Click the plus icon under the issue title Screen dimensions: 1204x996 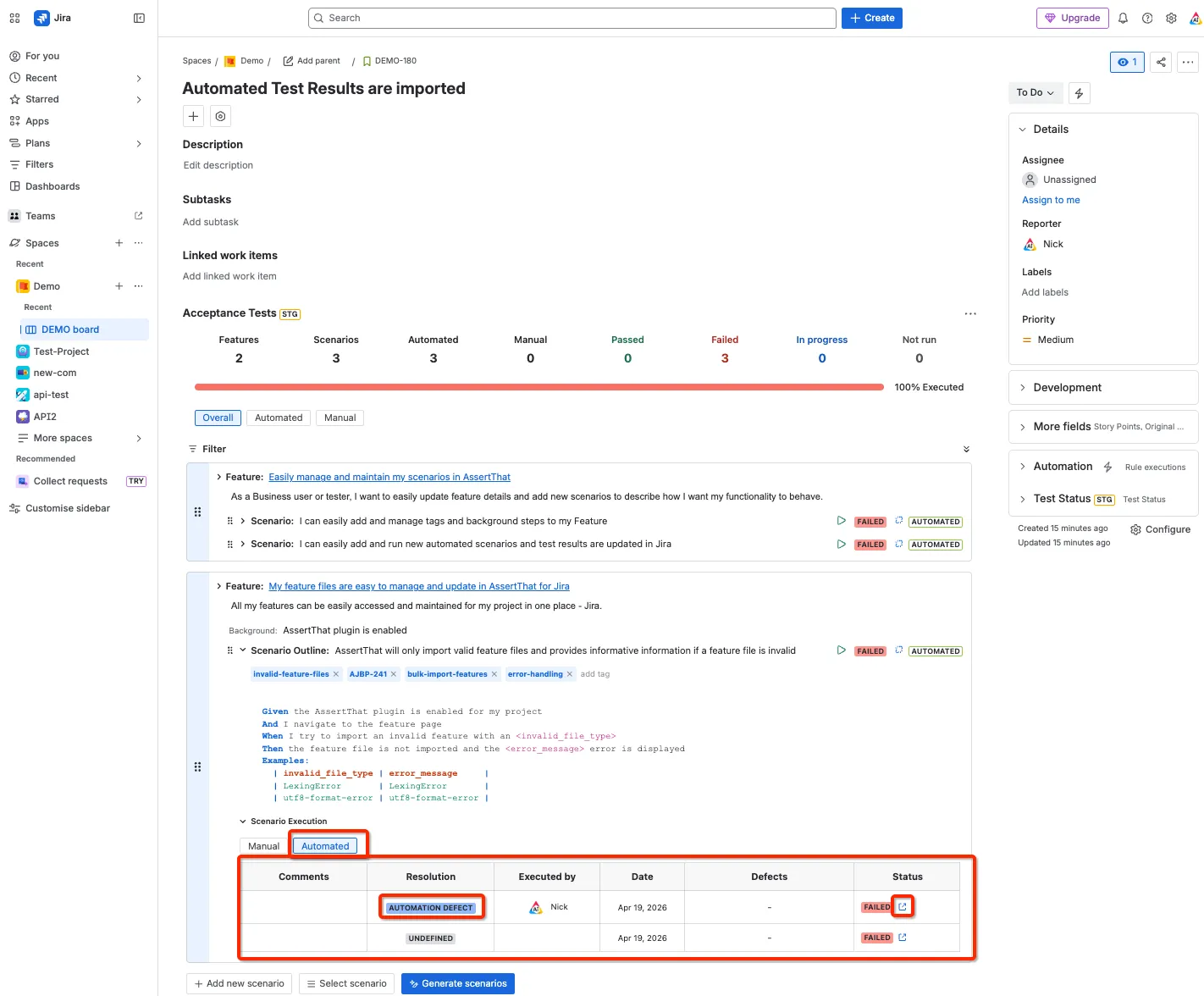193,116
